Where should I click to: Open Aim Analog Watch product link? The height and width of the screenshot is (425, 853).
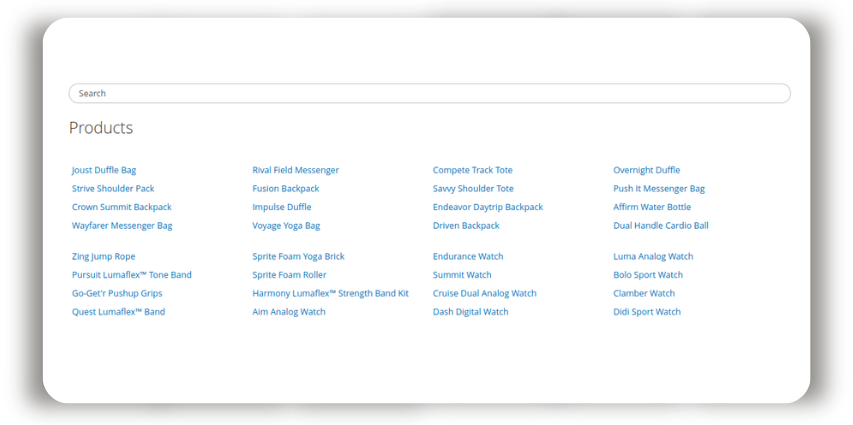289,312
